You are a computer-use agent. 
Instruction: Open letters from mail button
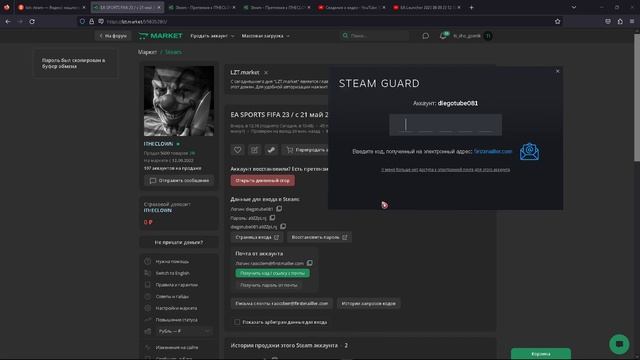(282, 303)
